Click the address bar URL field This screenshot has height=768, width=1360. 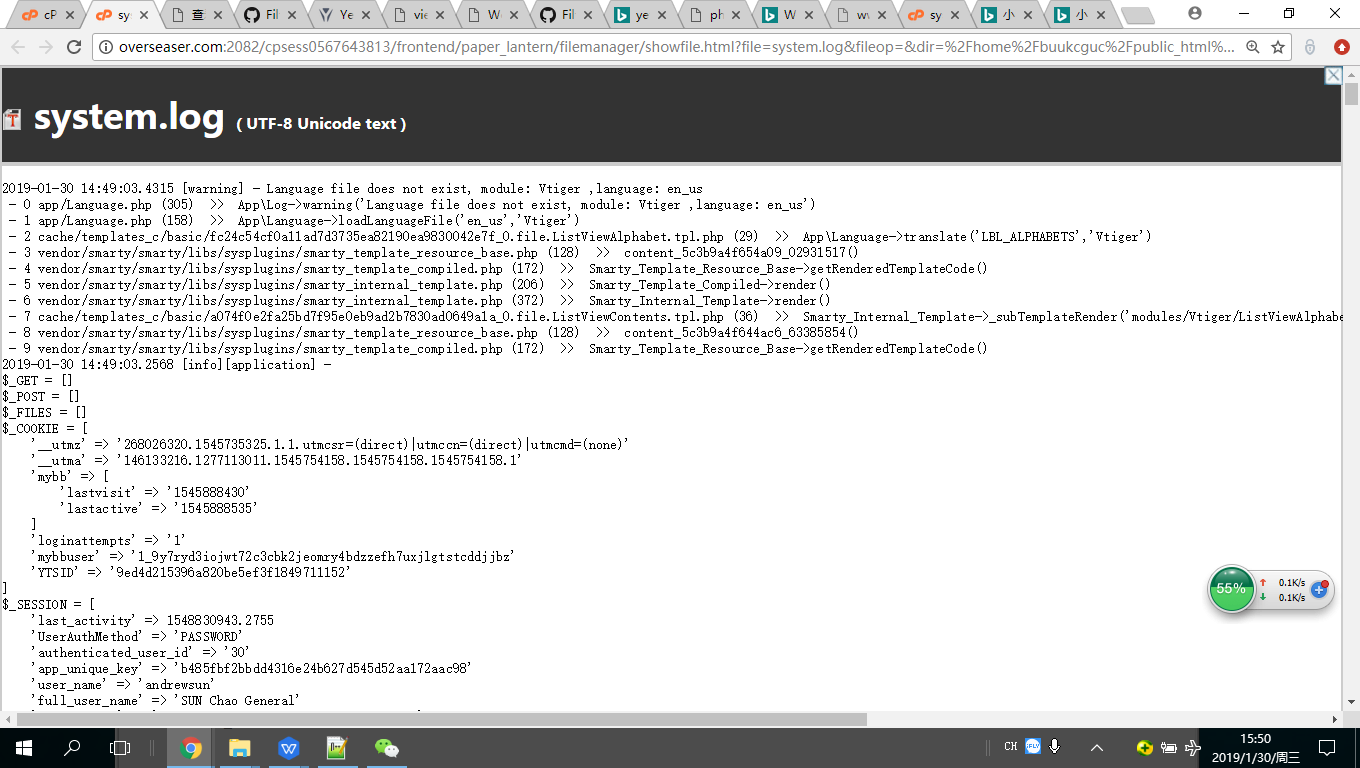676,47
